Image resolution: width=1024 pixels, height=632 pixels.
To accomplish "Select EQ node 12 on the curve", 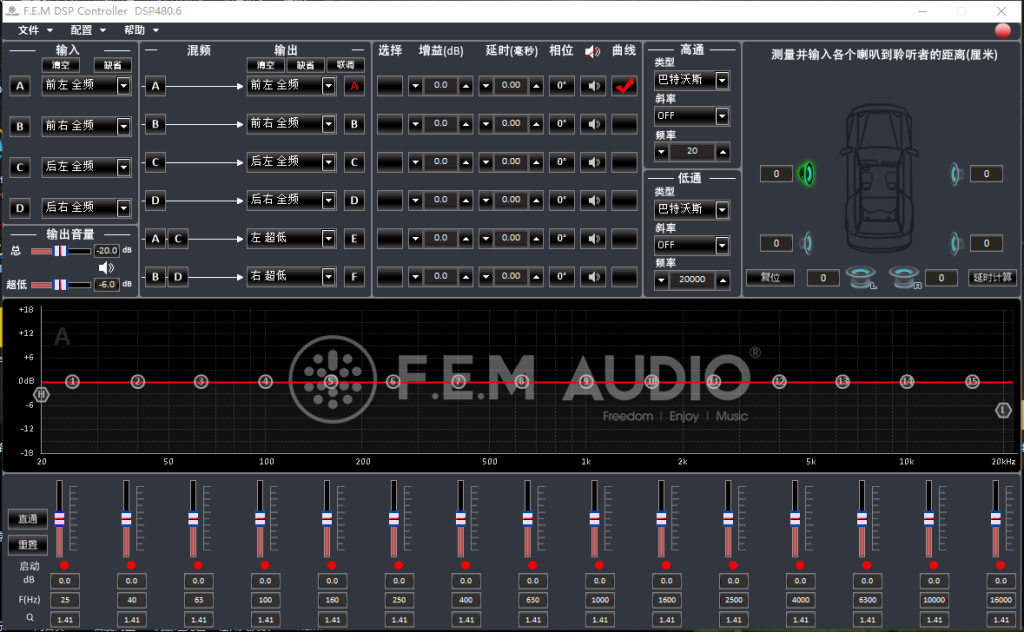I will (779, 381).
